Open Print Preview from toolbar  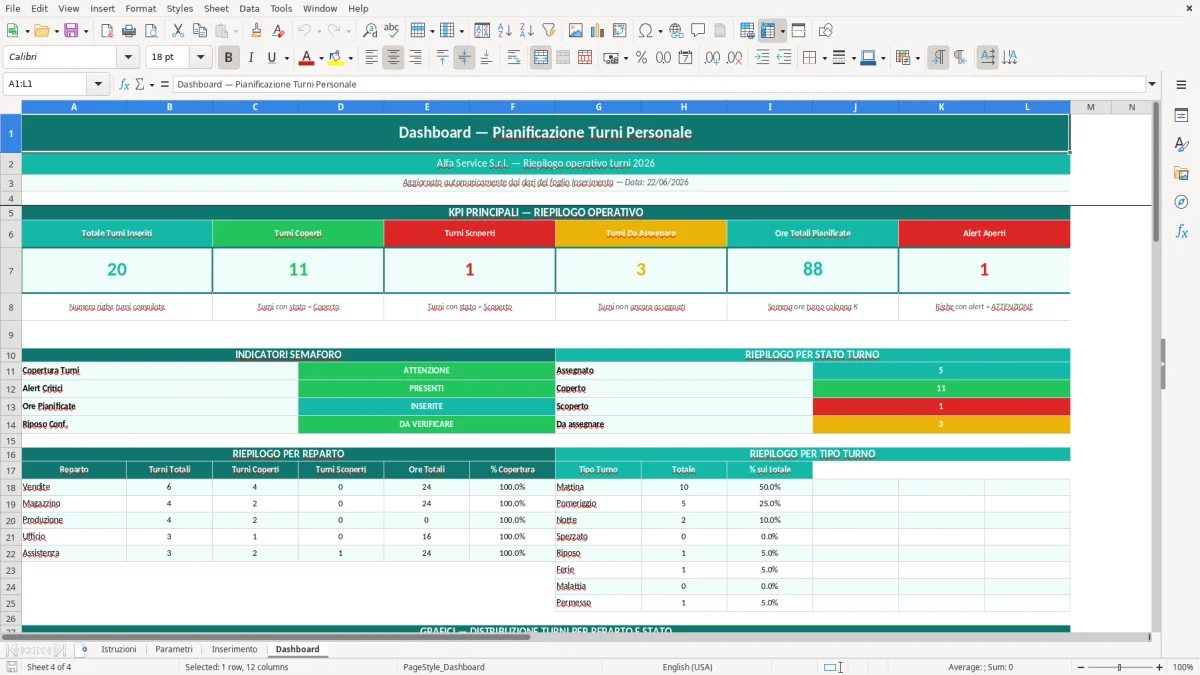click(x=150, y=31)
